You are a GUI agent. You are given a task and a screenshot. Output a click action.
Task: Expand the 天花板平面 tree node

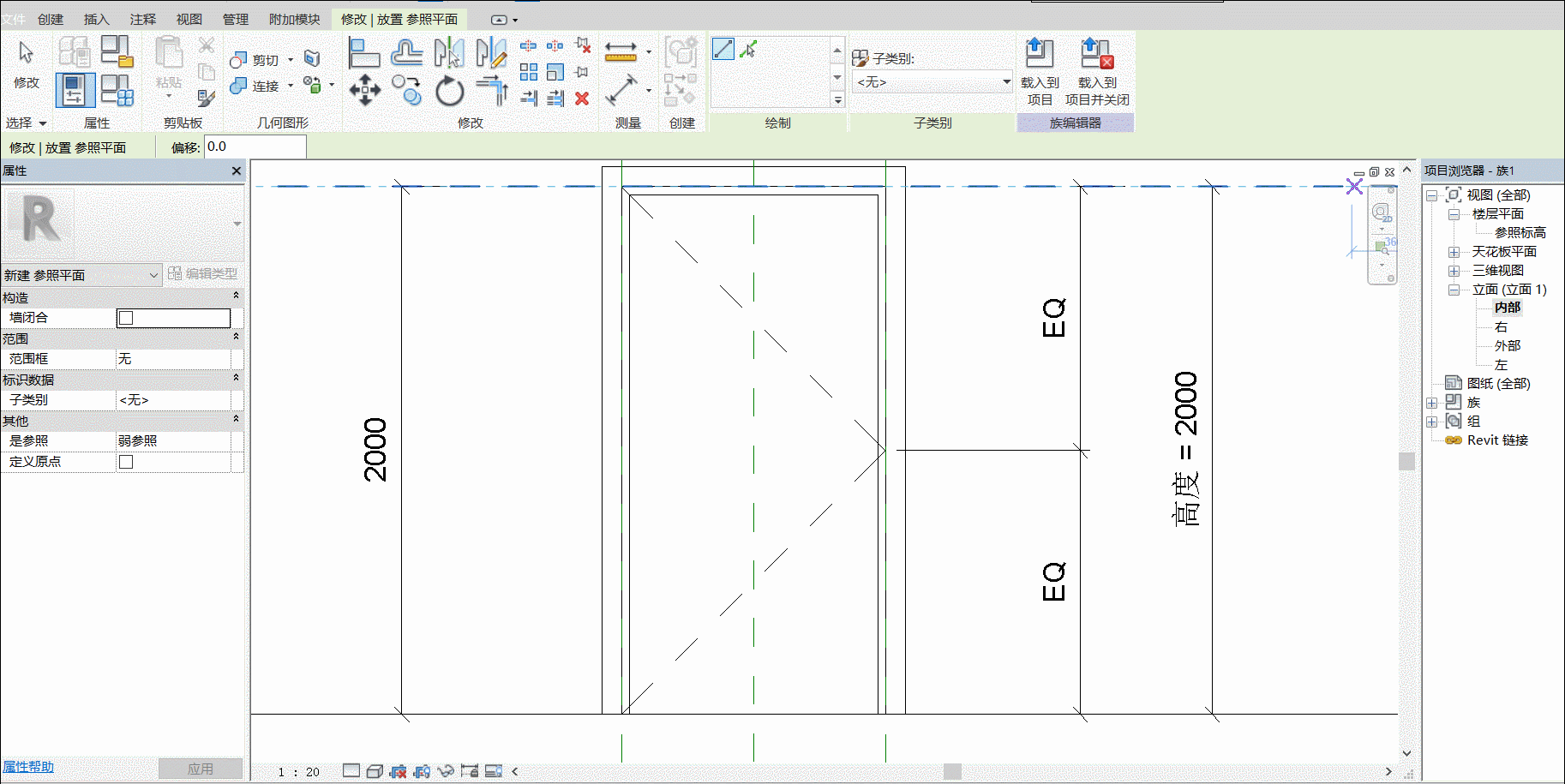click(x=1454, y=252)
